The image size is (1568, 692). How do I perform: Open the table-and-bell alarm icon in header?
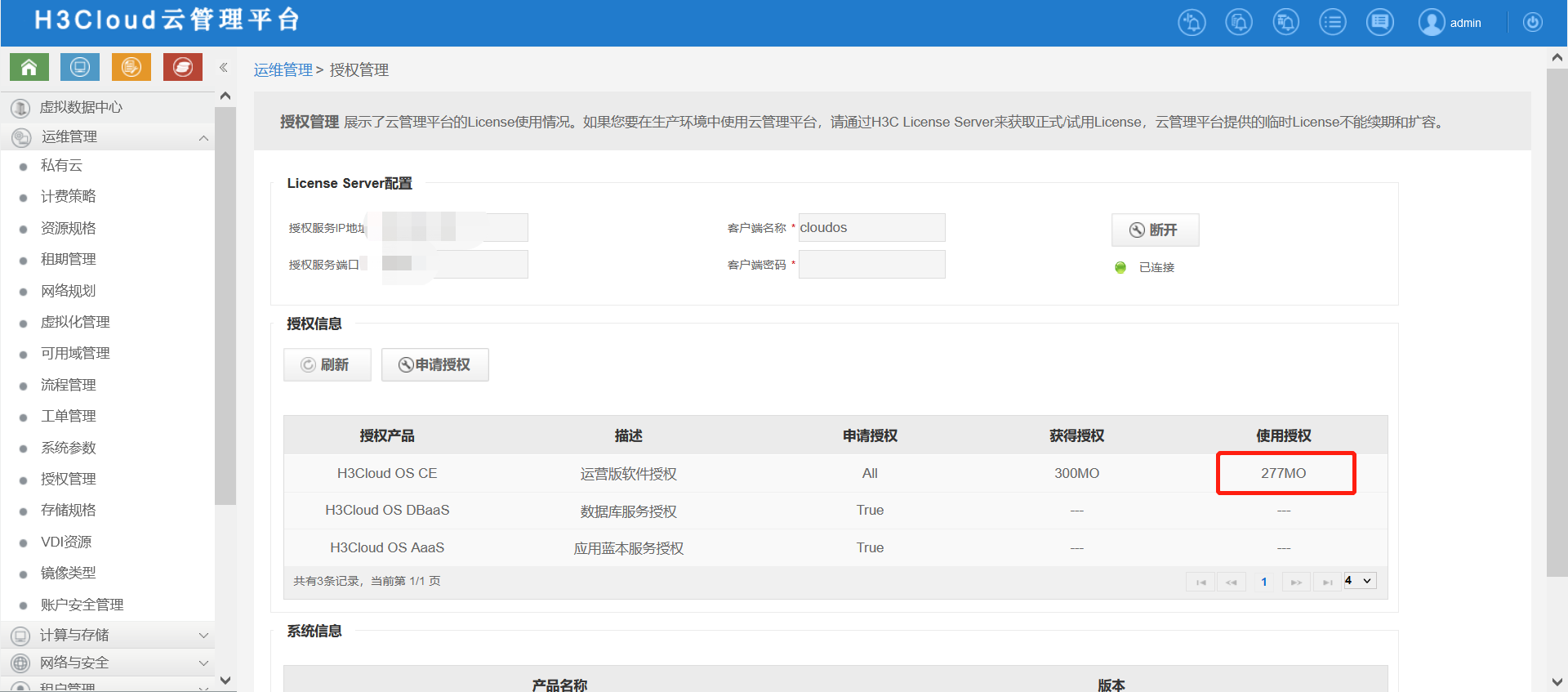coord(1286,22)
